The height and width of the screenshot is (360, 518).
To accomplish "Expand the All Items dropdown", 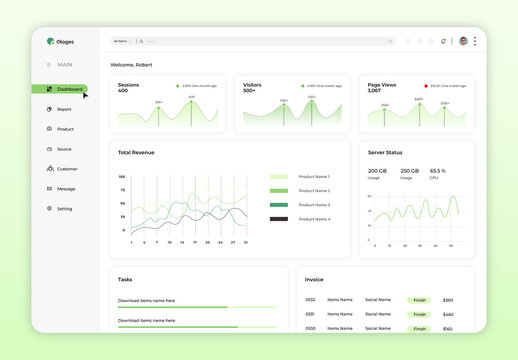I will 123,41.
